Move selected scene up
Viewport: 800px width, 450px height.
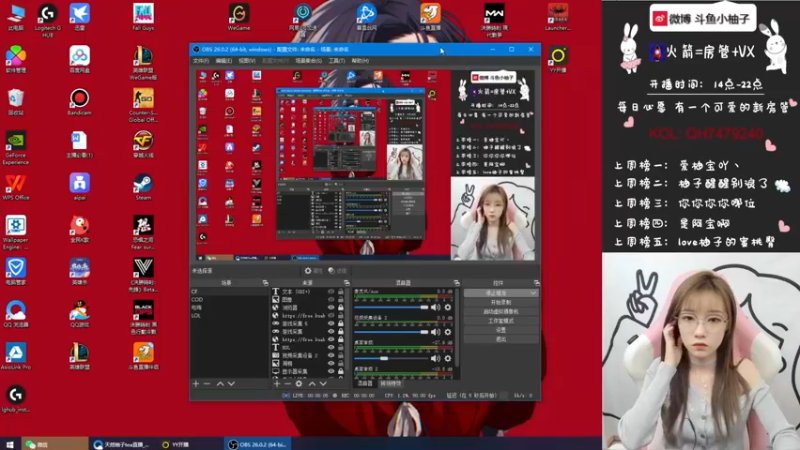(220, 383)
